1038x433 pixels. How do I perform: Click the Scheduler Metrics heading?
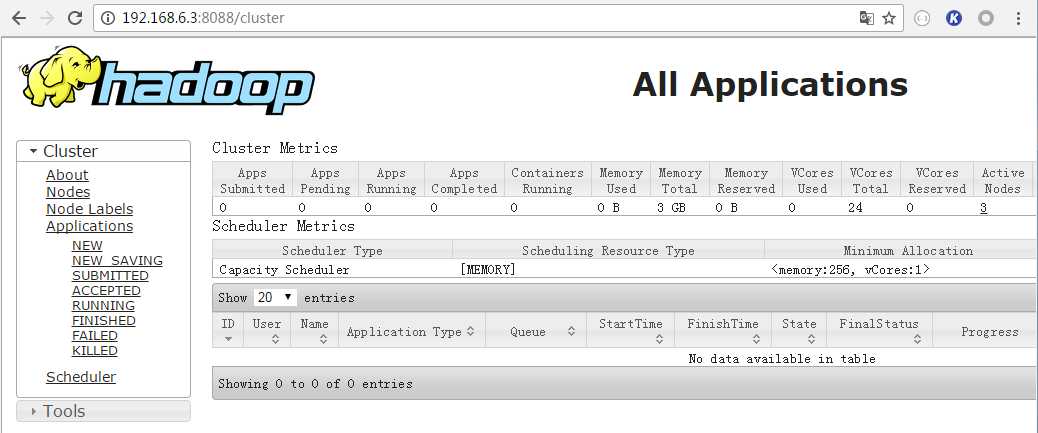click(x=283, y=226)
